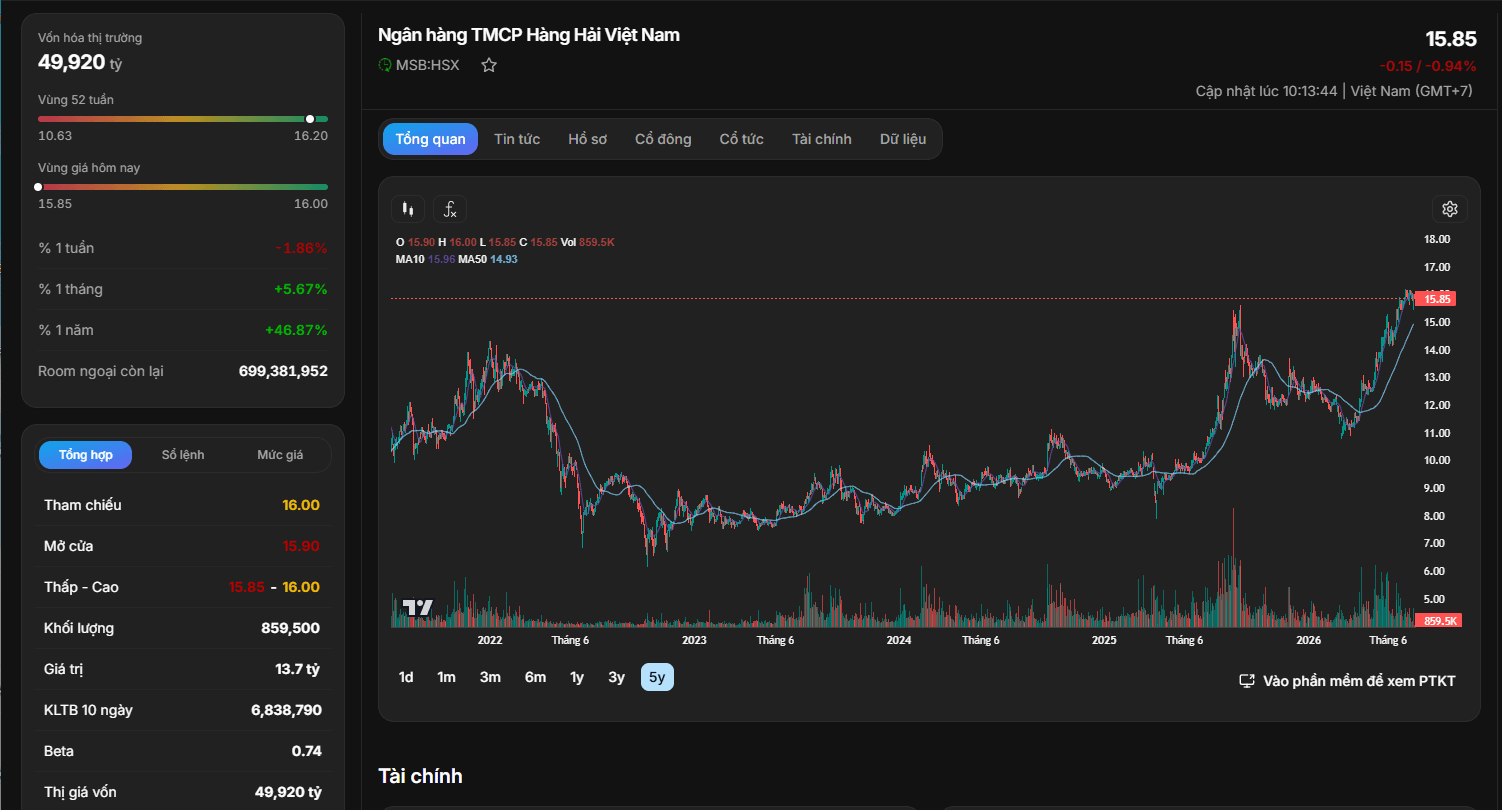Click monitor icon beside Vào phần mềm
This screenshot has height=810, width=1502.
(x=1247, y=681)
